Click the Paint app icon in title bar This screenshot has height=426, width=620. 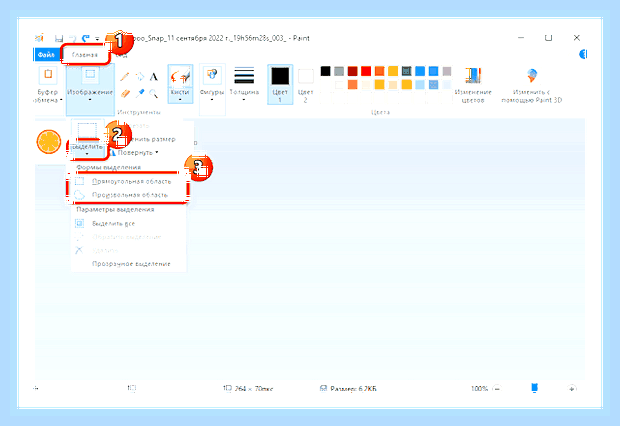[39, 38]
